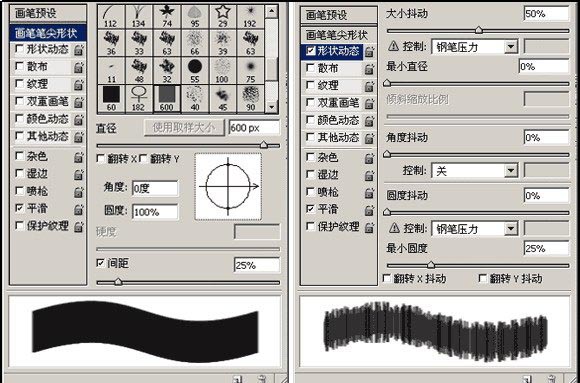This screenshot has width=580, height=383.
Task: Select the gray square brush 600
Action: click(x=167, y=98)
